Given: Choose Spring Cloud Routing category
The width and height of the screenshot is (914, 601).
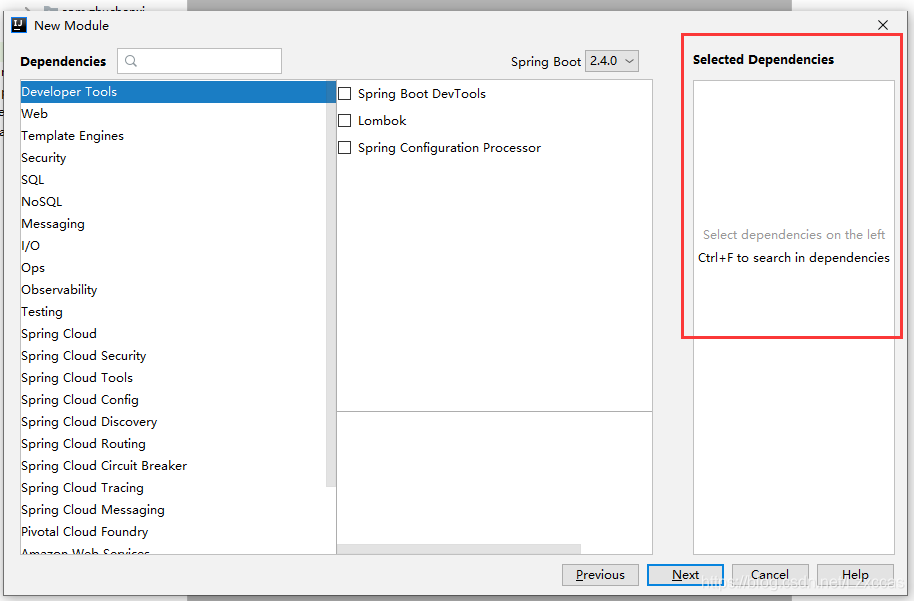Looking at the screenshot, I should click(178, 444).
